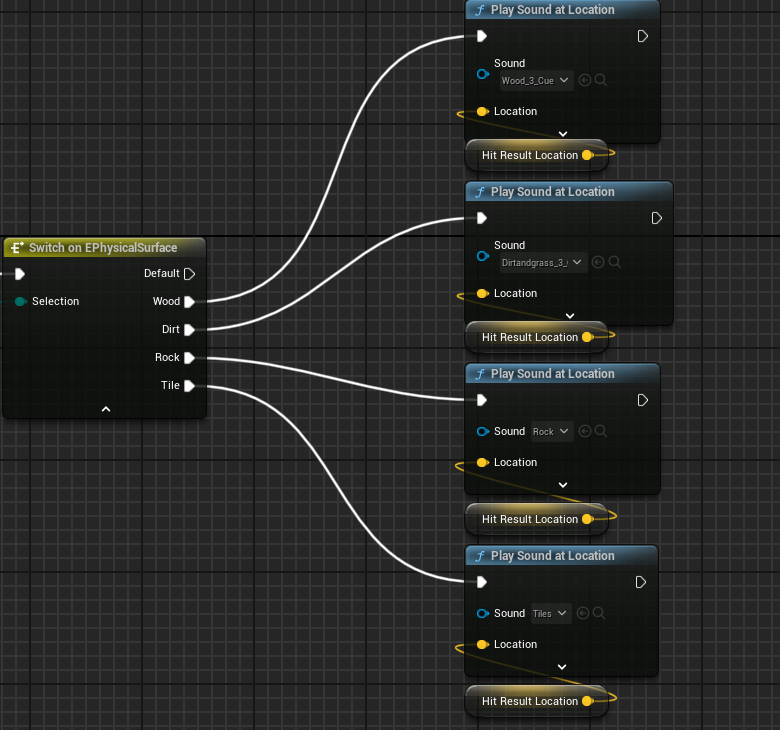Open the Dirtandgrass_3 sound asset dropdown

544,263
